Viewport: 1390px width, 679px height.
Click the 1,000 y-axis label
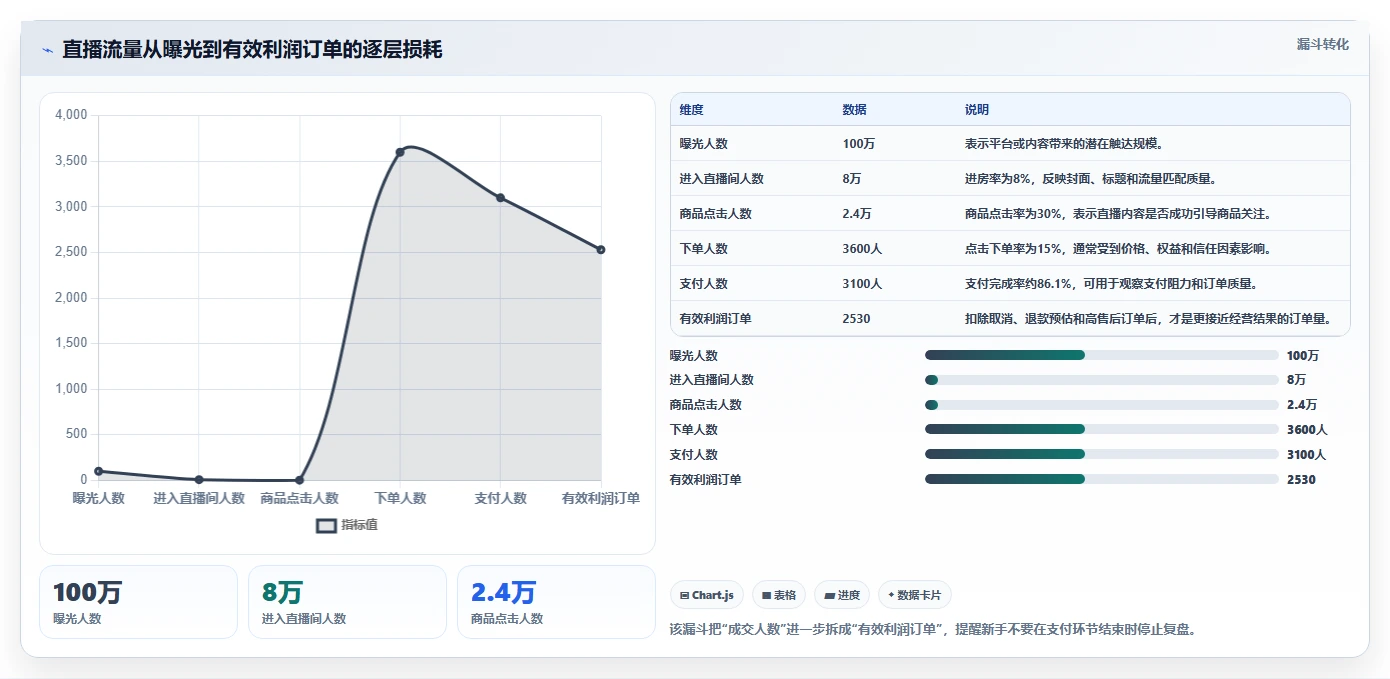(x=71, y=389)
